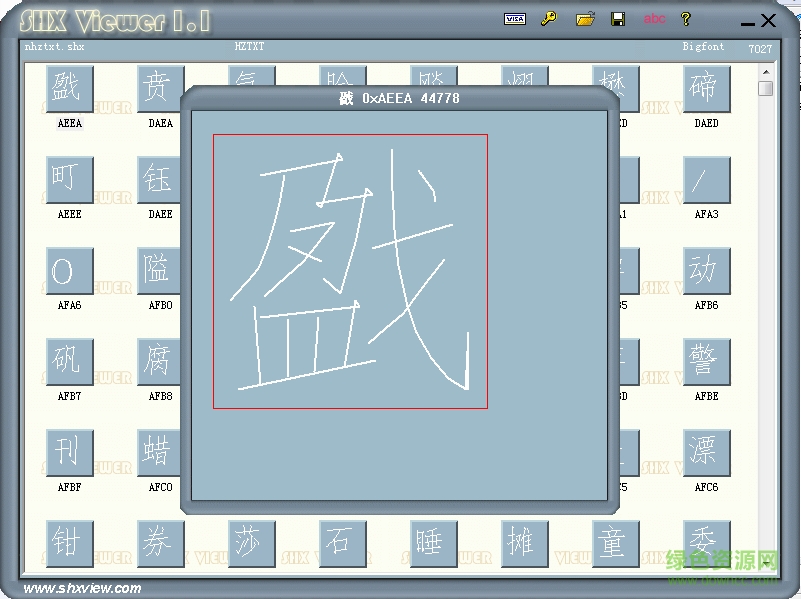Click the VISA purchase icon
This screenshot has width=801, height=599.
pos(514,19)
